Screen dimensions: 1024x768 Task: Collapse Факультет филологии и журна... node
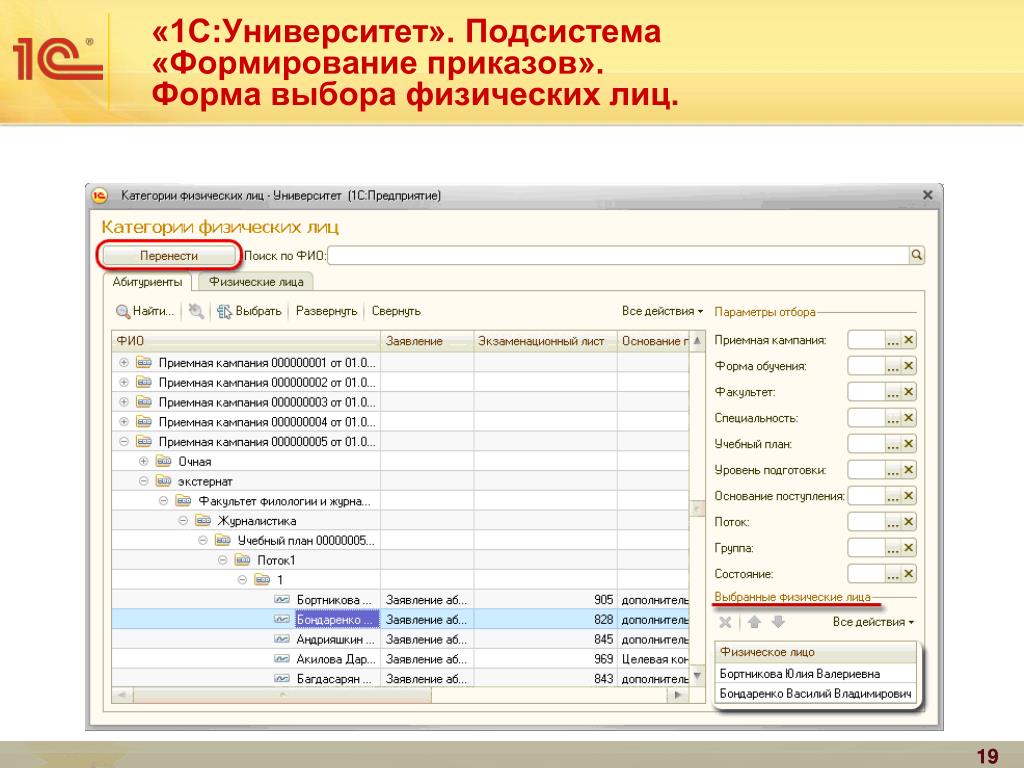pos(163,501)
